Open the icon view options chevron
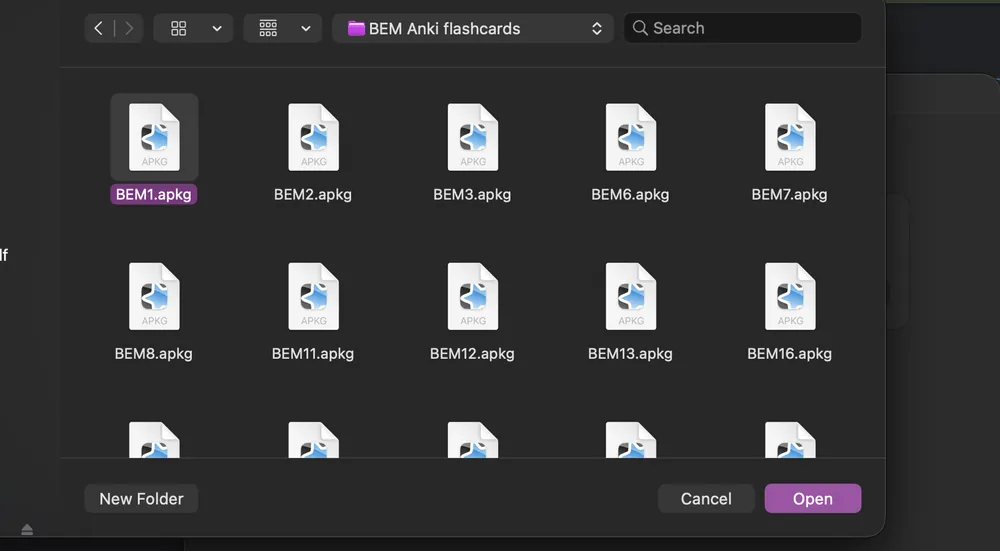This screenshot has width=1000, height=551. click(217, 29)
